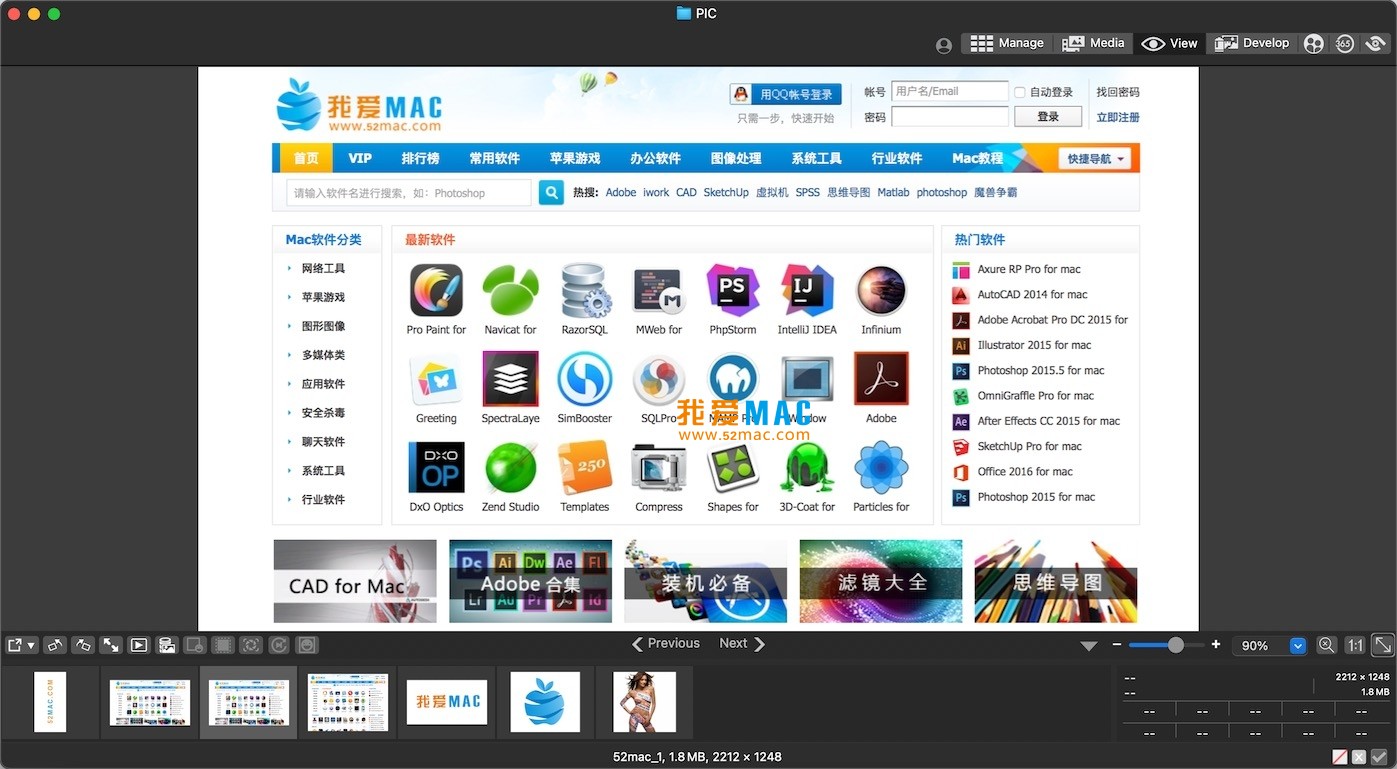The height and width of the screenshot is (769, 1397).
Task: Minimize the PIC window
Action: tap(34, 14)
